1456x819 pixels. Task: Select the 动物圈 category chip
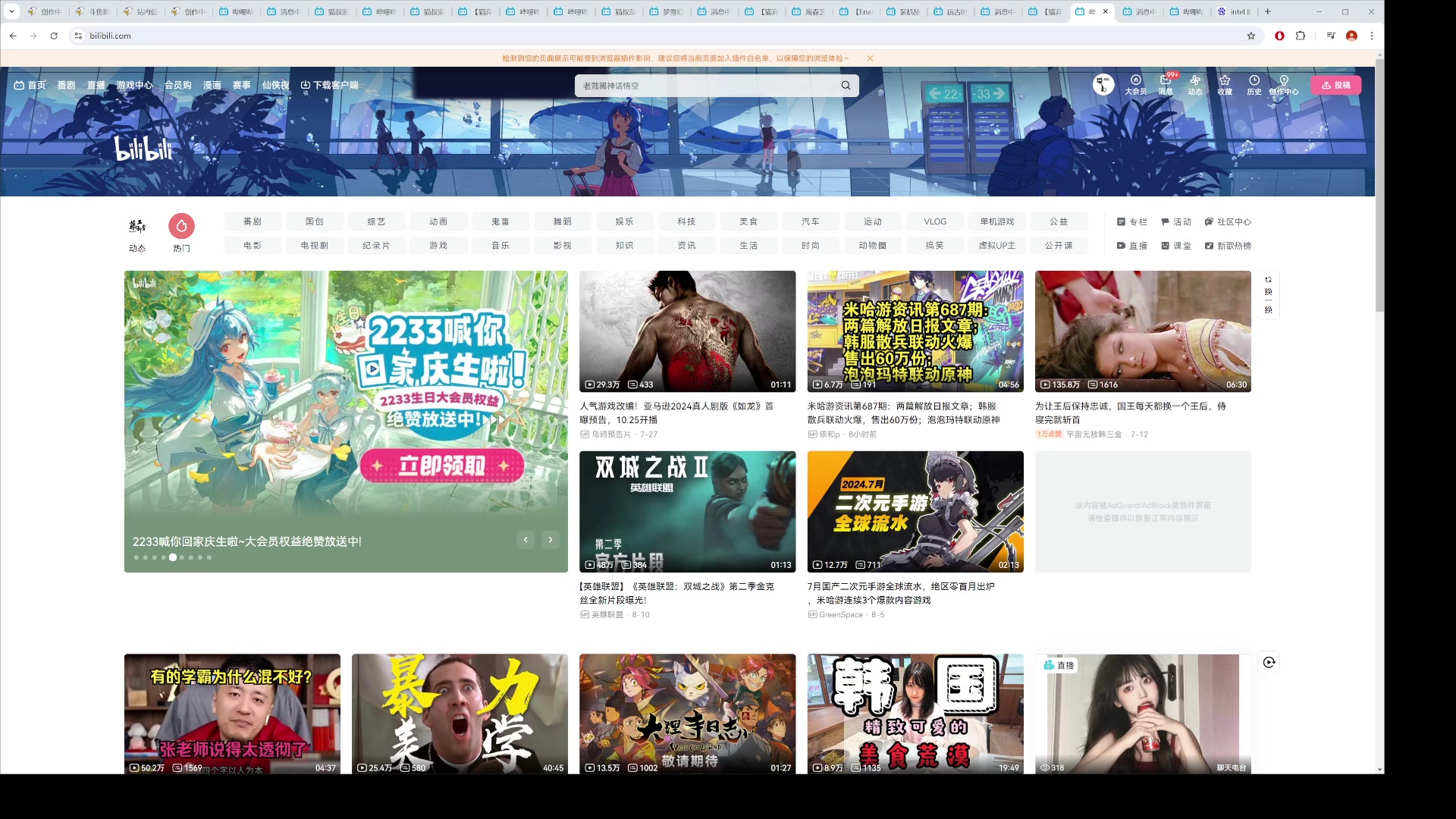tap(873, 245)
